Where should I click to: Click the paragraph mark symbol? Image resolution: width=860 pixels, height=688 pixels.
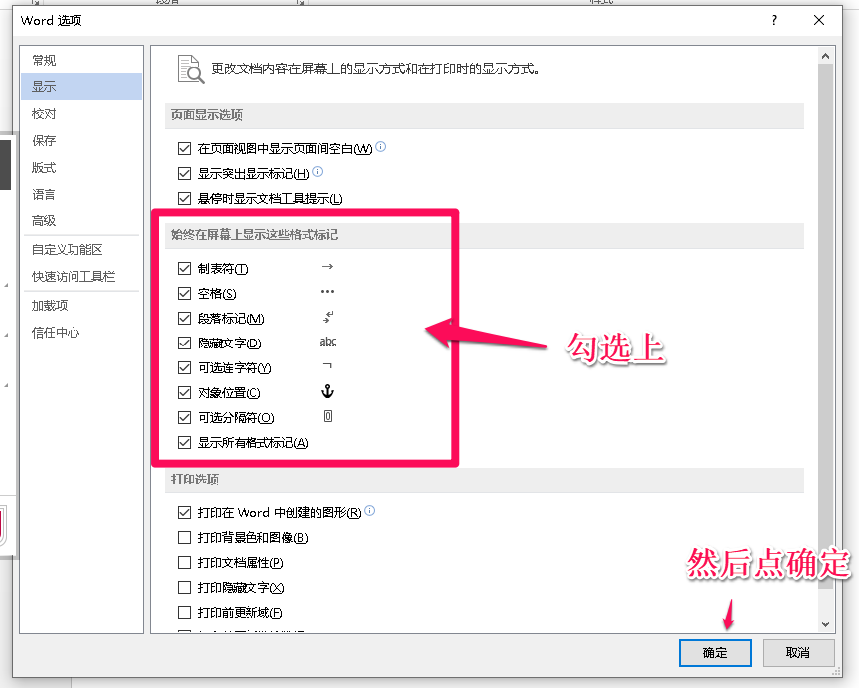[x=327, y=317]
